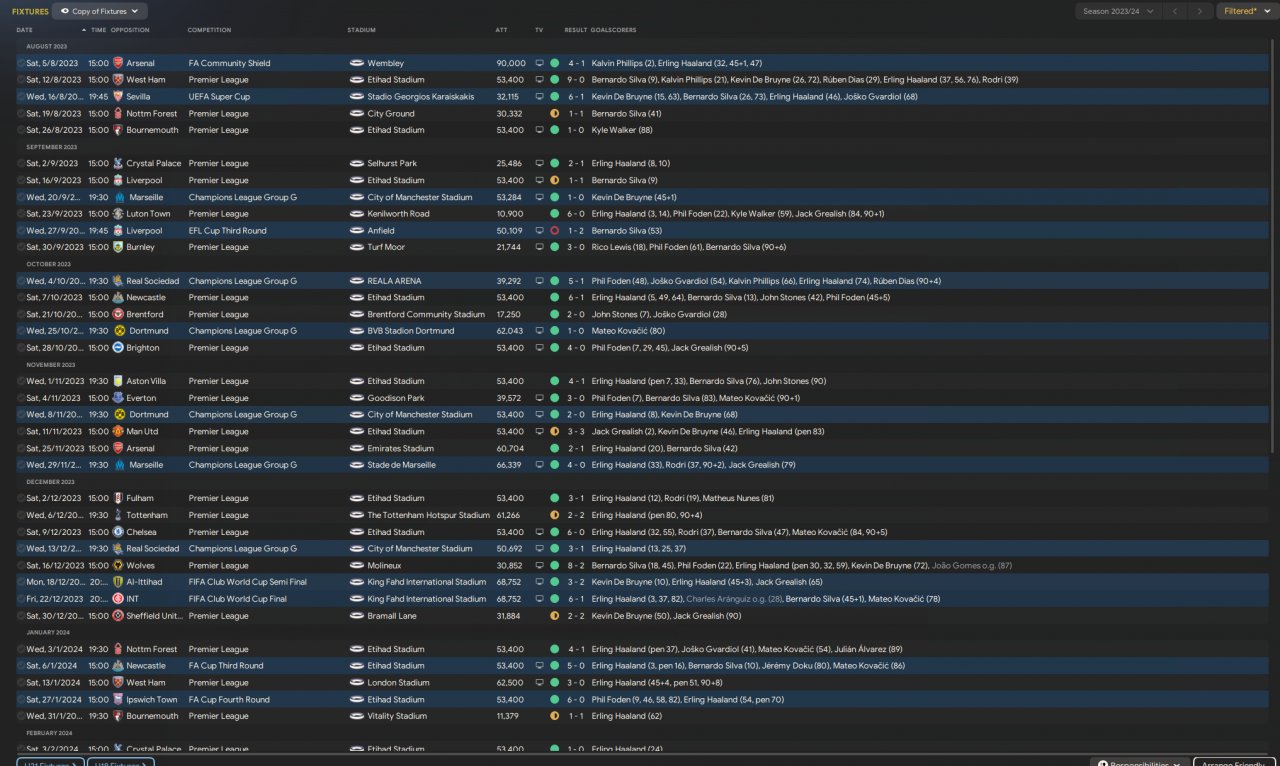Screen dimensions: 1280x766
Task: Click the Al-Ittihad club badge
Action: [x=118, y=582]
